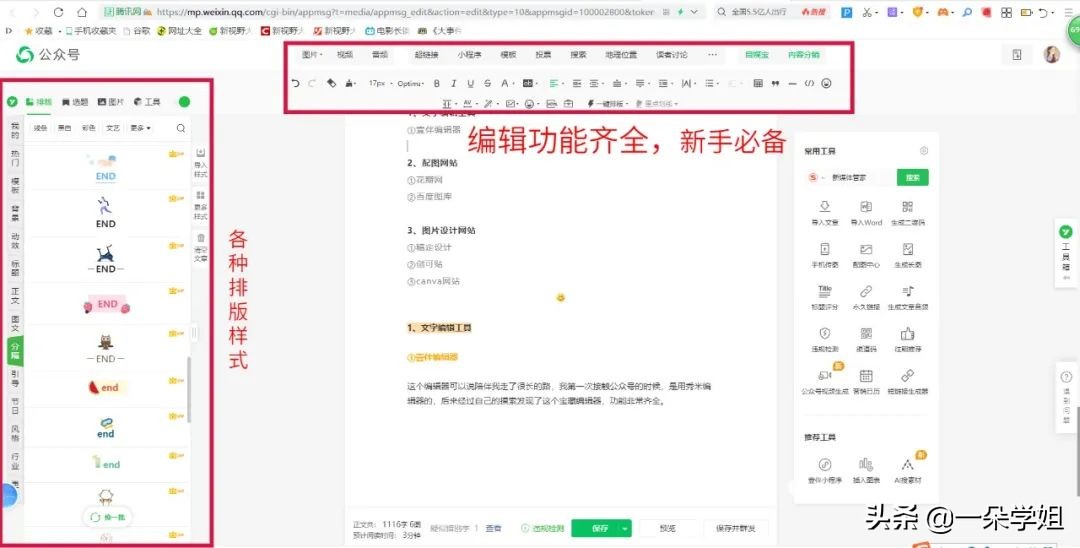Open the bulleted list dropdown
Image resolution: width=1080 pixels, height=548 pixels.
click(711, 83)
